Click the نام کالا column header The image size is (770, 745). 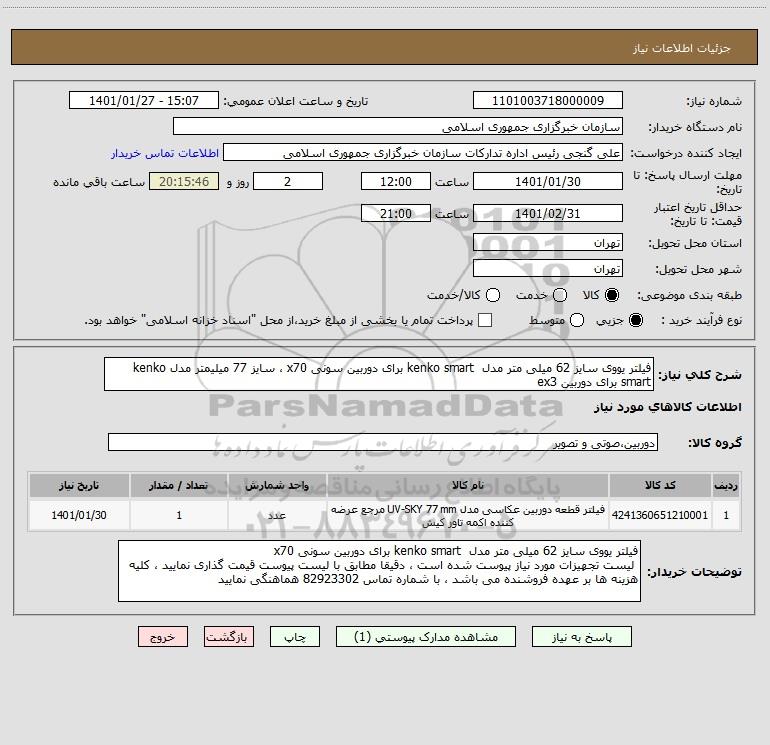pos(468,485)
